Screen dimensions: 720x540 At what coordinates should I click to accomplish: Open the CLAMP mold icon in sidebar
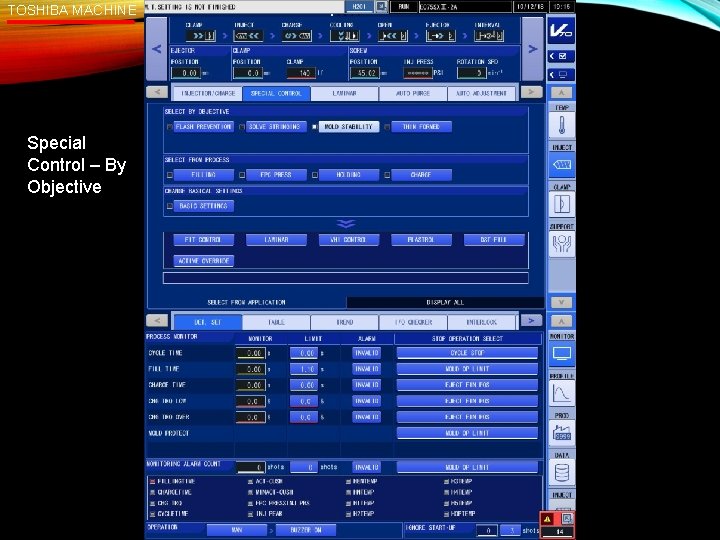click(x=561, y=204)
